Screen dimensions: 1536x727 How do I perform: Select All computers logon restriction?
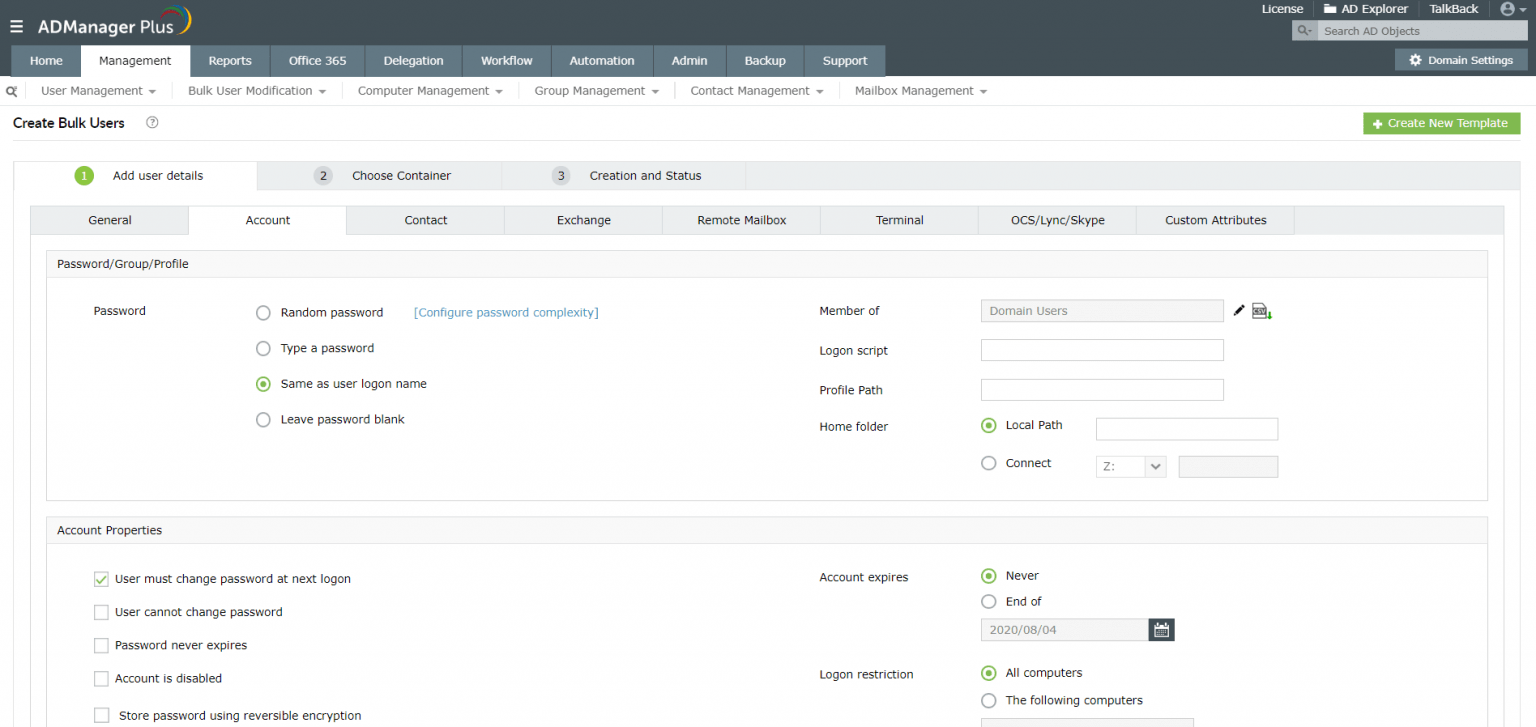989,673
